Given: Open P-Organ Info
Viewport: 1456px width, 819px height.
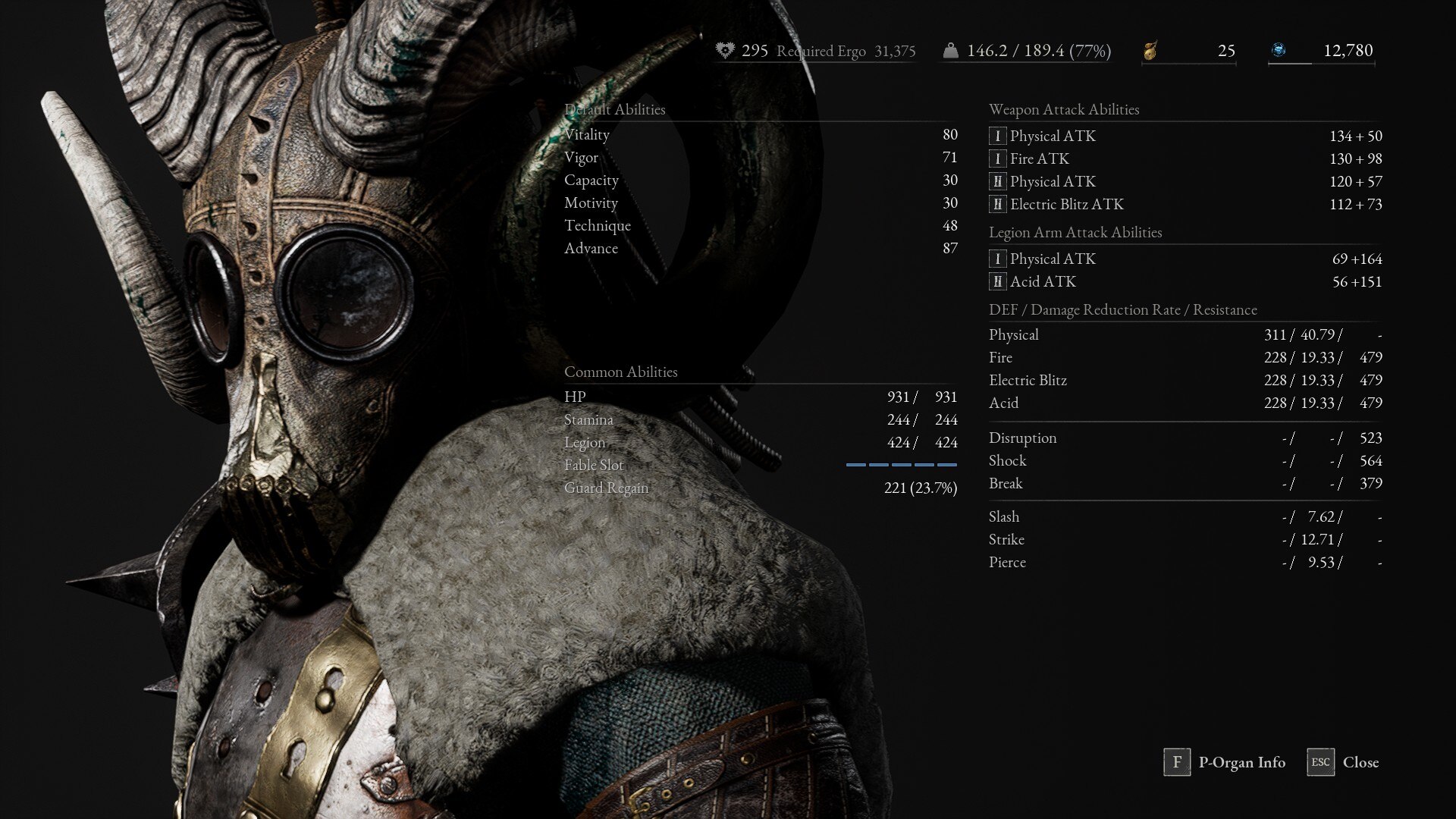Looking at the screenshot, I should [x=1241, y=762].
